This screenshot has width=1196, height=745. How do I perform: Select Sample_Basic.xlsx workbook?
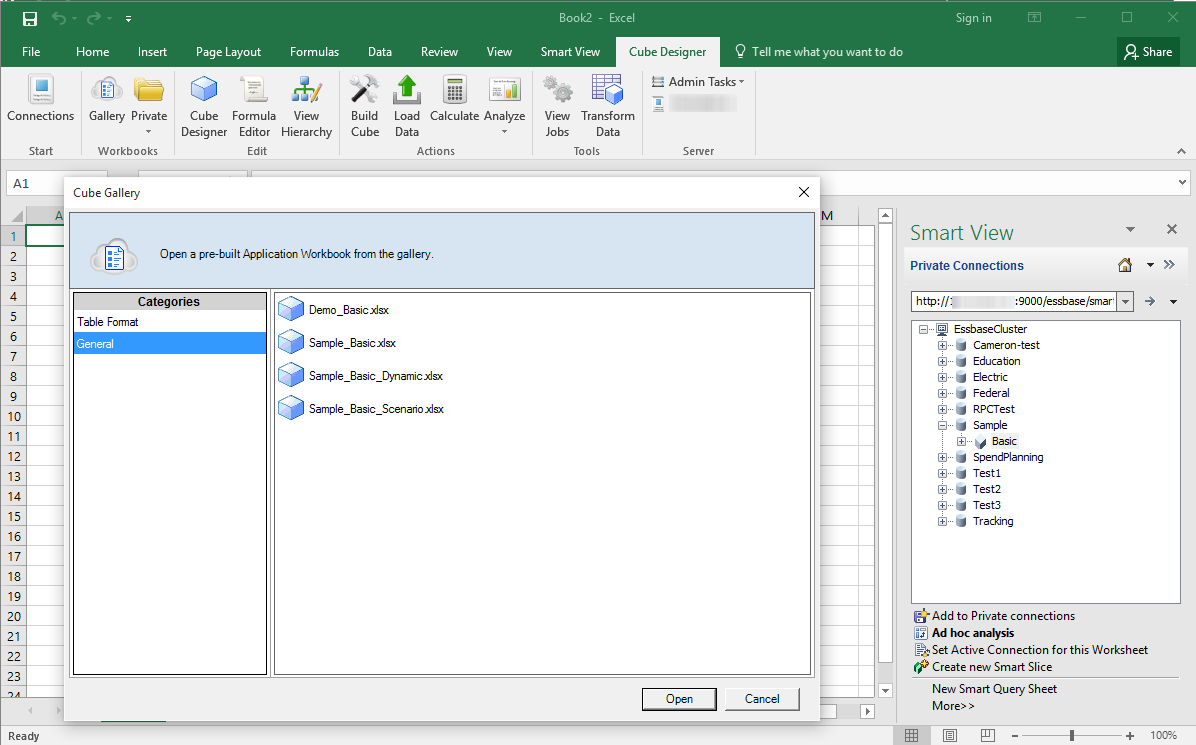tap(352, 342)
